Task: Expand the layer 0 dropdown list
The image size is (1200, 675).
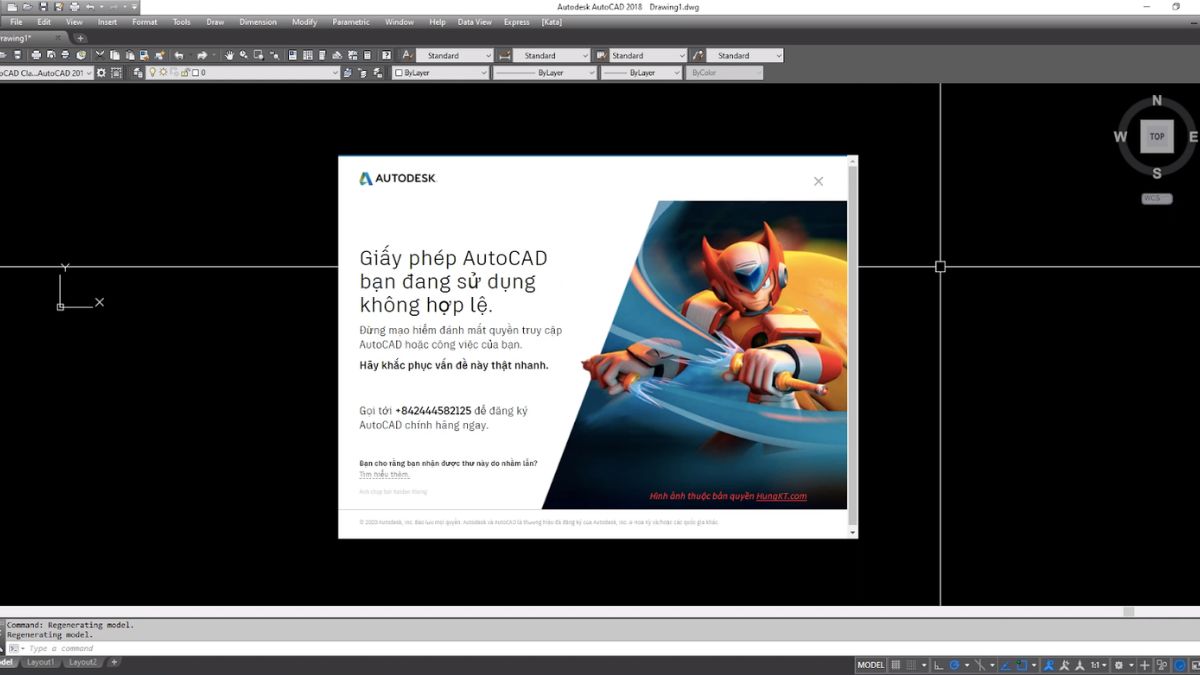Action: (x=243, y=72)
